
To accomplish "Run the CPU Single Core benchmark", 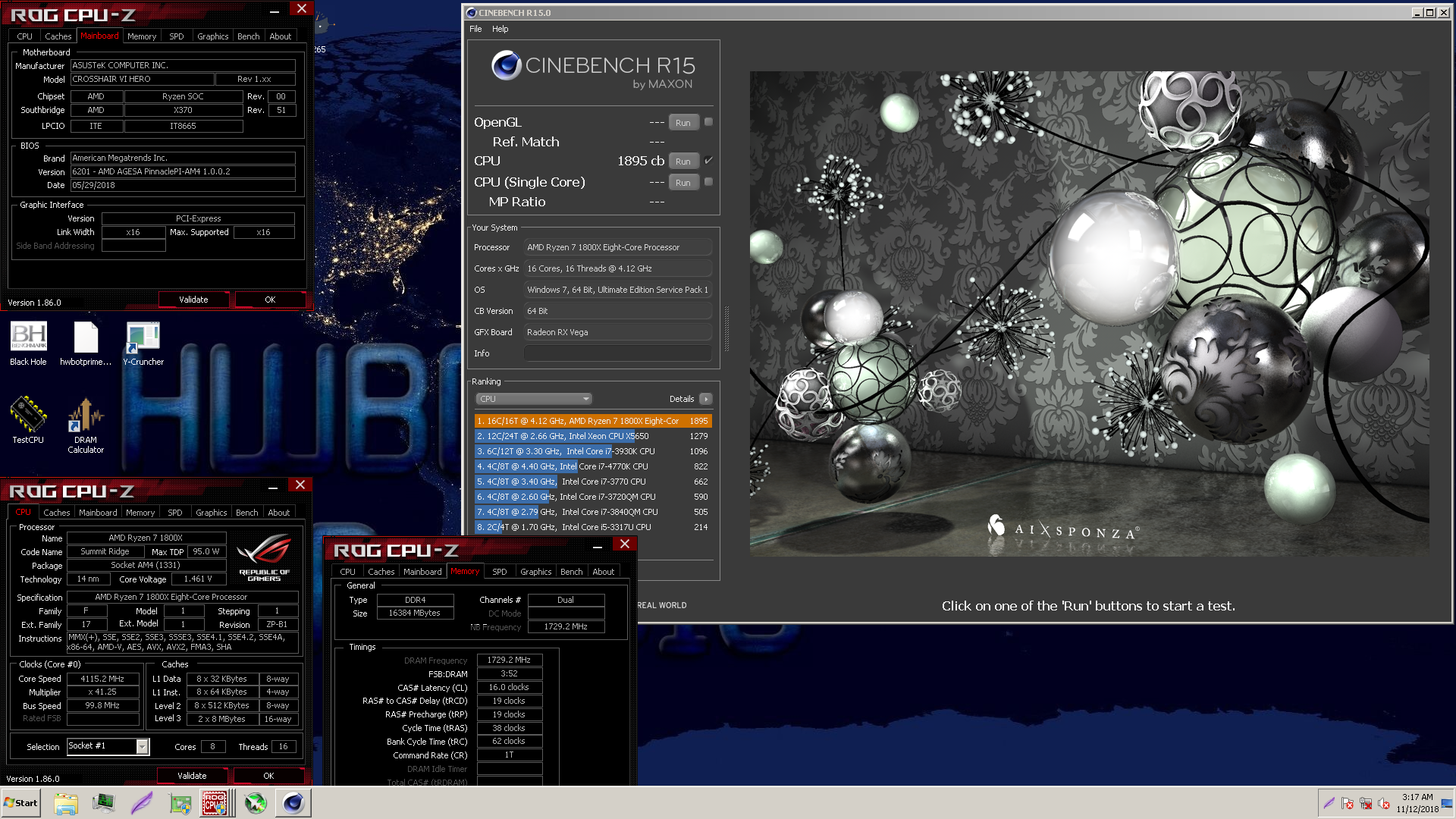I will 683,182.
